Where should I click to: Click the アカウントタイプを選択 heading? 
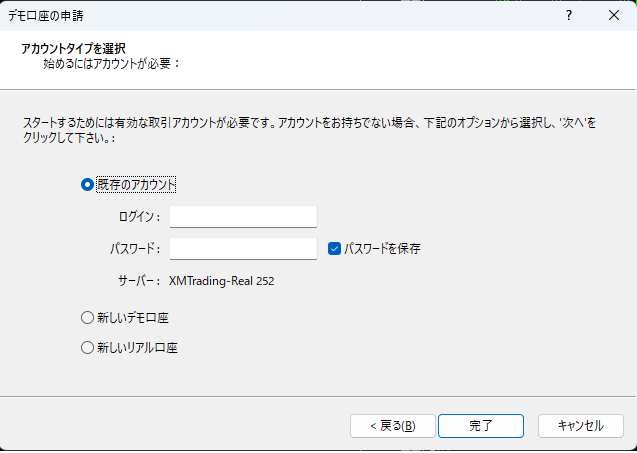[x=73, y=48]
